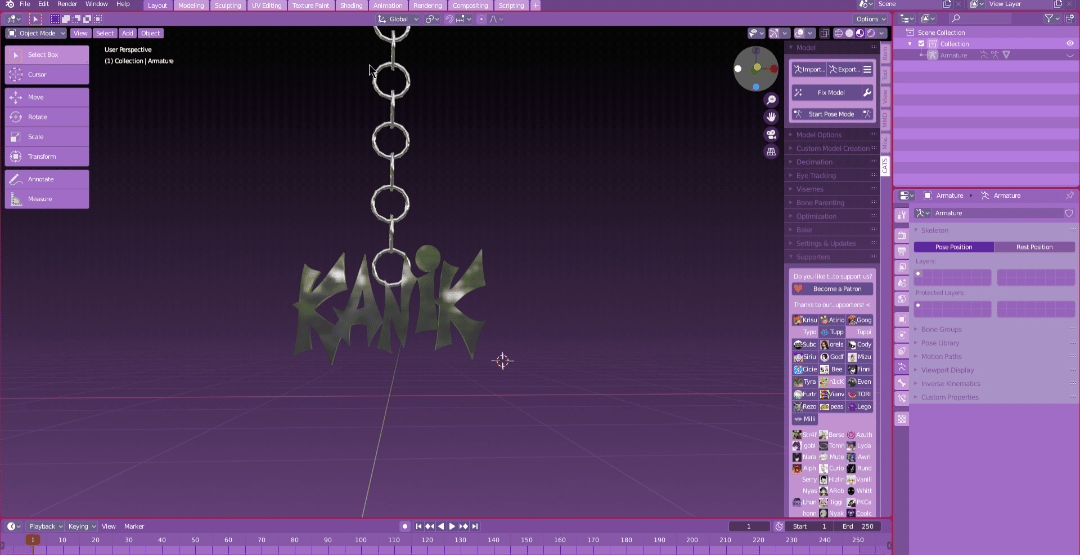Screen dimensions: 1080x555
Task: Open the Render menu
Action: pyautogui.click(x=67, y=4)
